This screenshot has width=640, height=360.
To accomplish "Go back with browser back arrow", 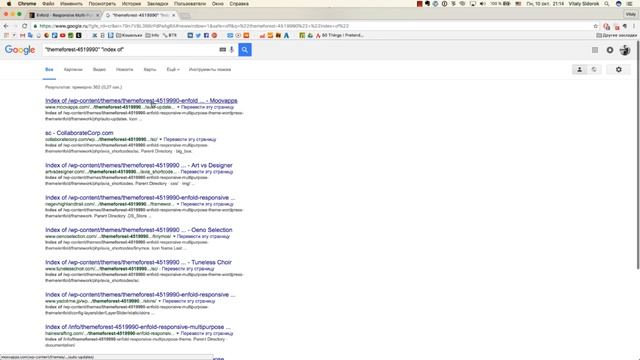I will tap(6, 26).
